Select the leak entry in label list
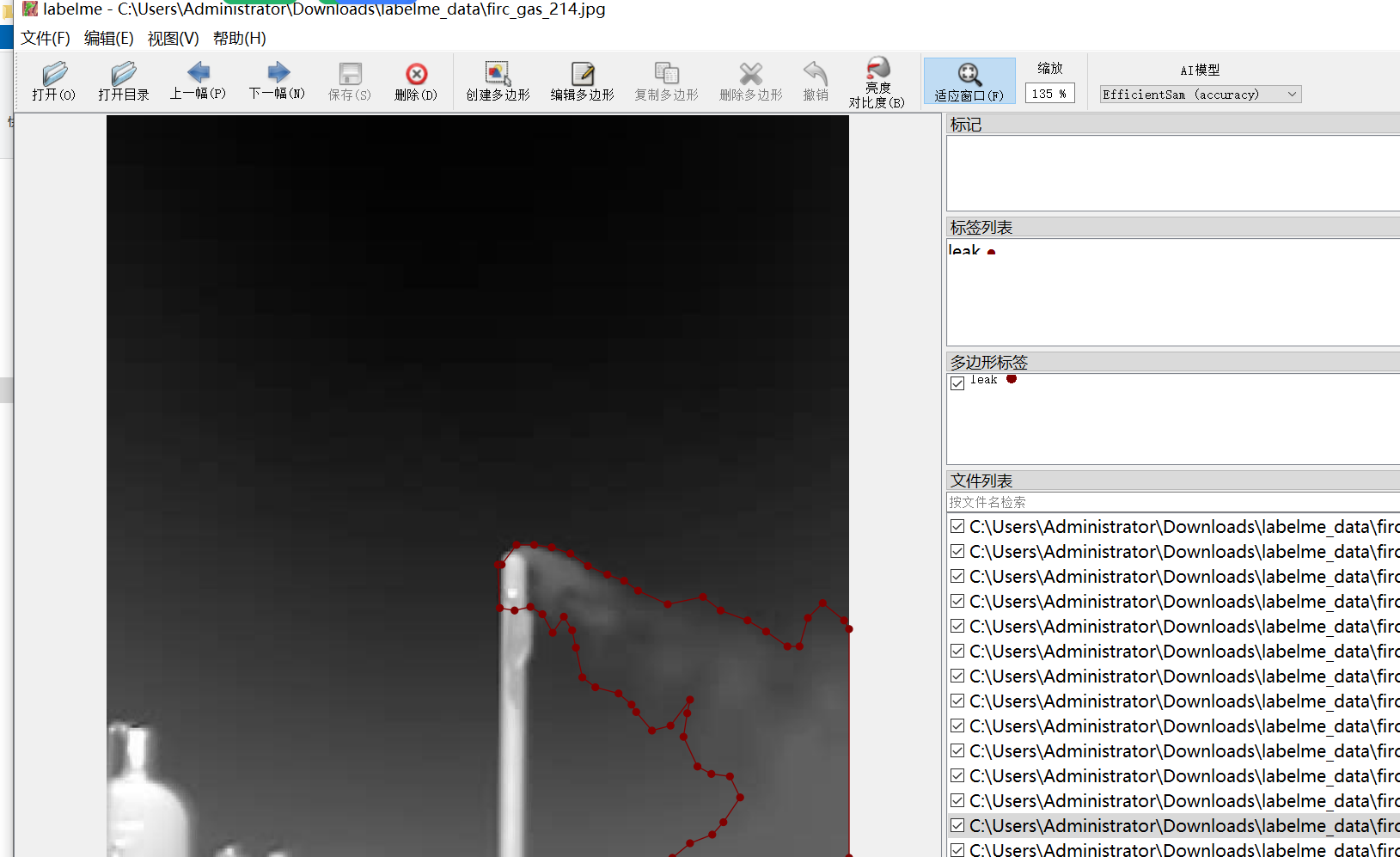This screenshot has height=857, width=1400. pyautogui.click(x=964, y=250)
